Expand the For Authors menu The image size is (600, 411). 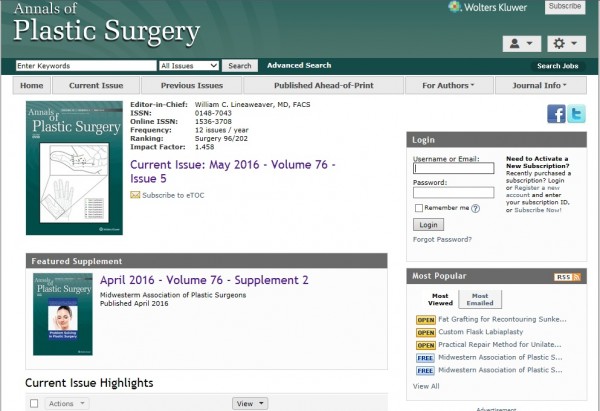pos(448,85)
